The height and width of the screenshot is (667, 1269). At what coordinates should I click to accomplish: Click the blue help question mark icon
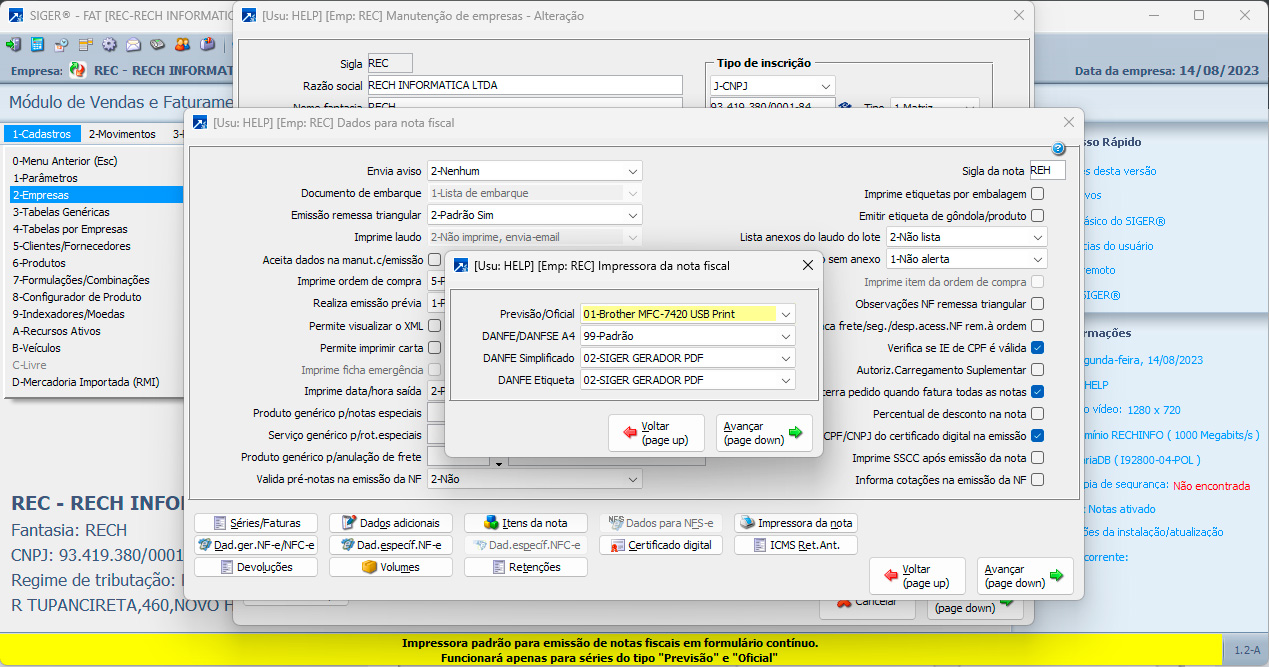pyautogui.click(x=1058, y=149)
